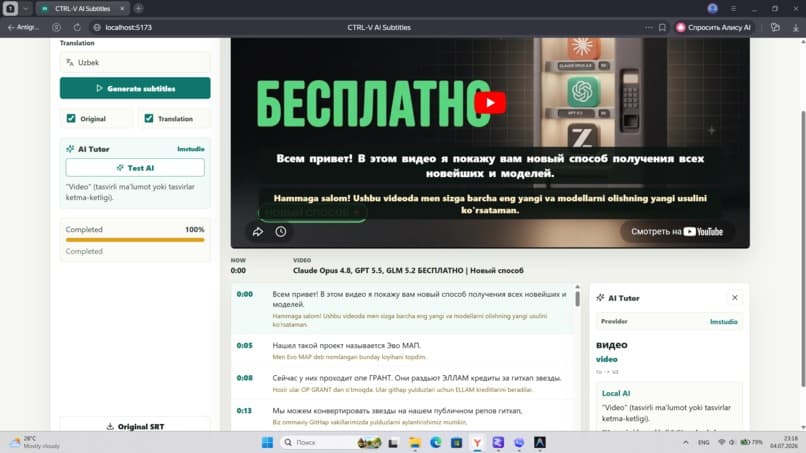
Task: Open the lmstudio link in AI Tutor sidebar card
Action: (x=191, y=149)
